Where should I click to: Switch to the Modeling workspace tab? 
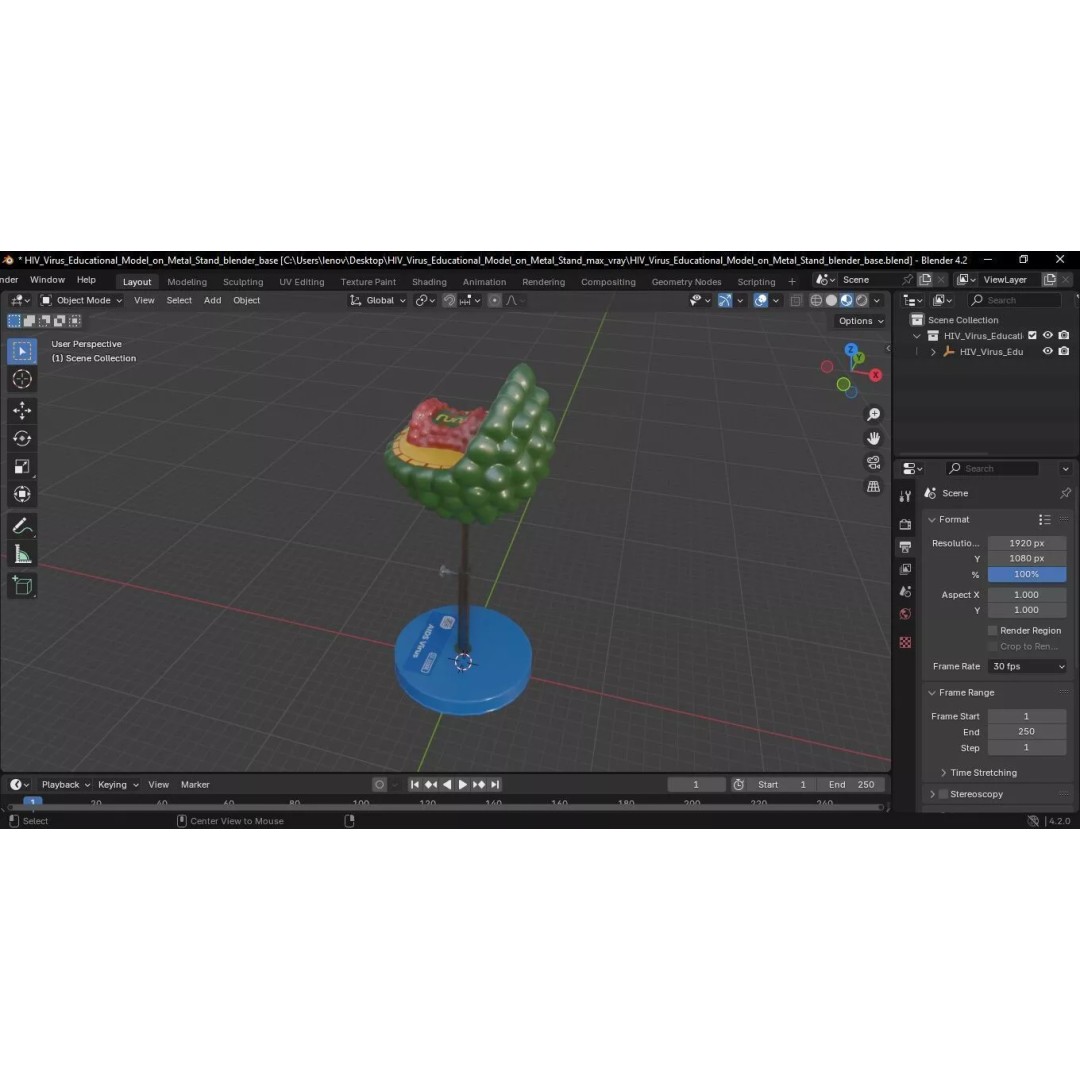coord(187,282)
